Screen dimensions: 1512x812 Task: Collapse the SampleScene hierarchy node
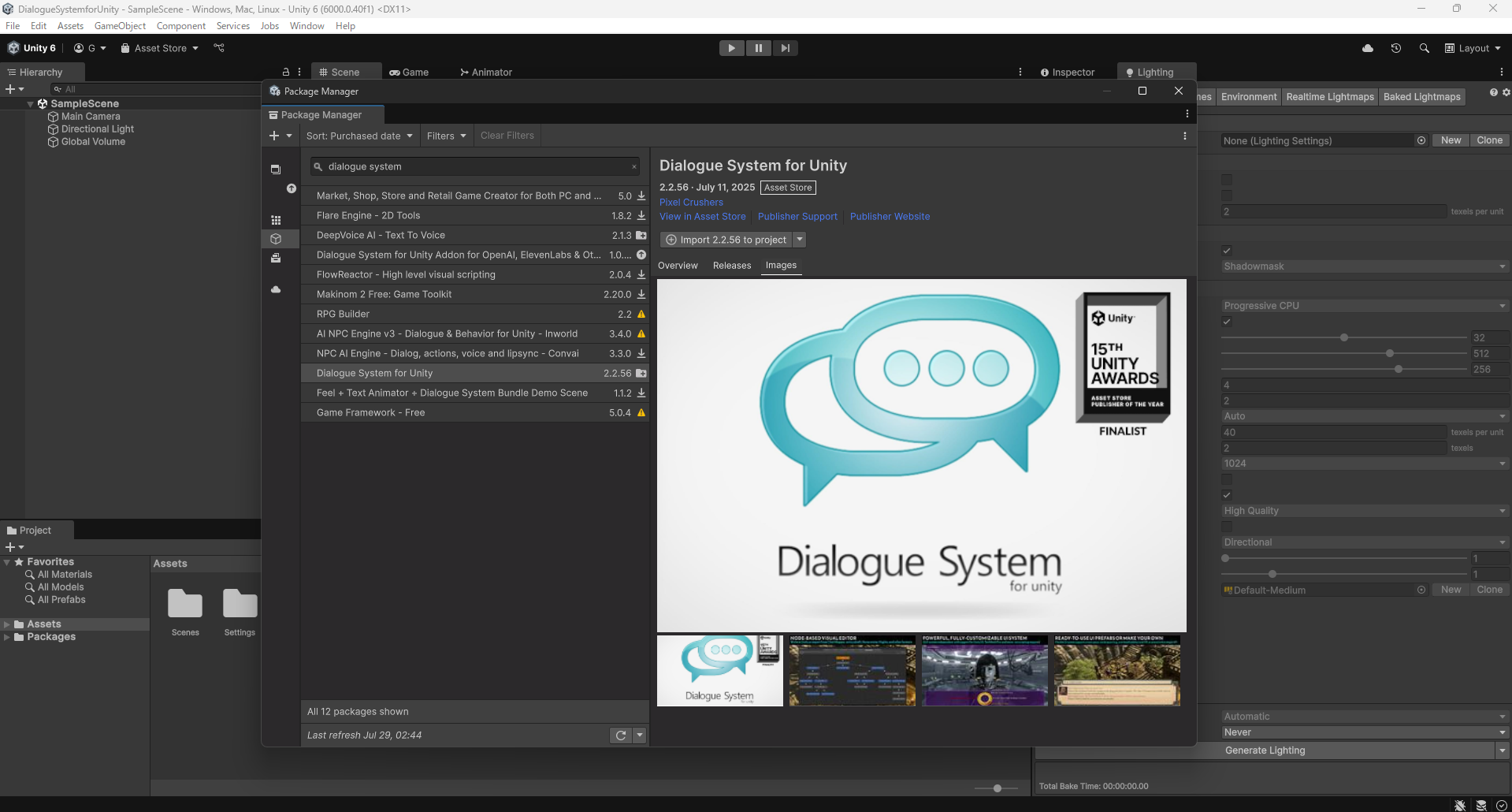pyautogui.click(x=31, y=103)
